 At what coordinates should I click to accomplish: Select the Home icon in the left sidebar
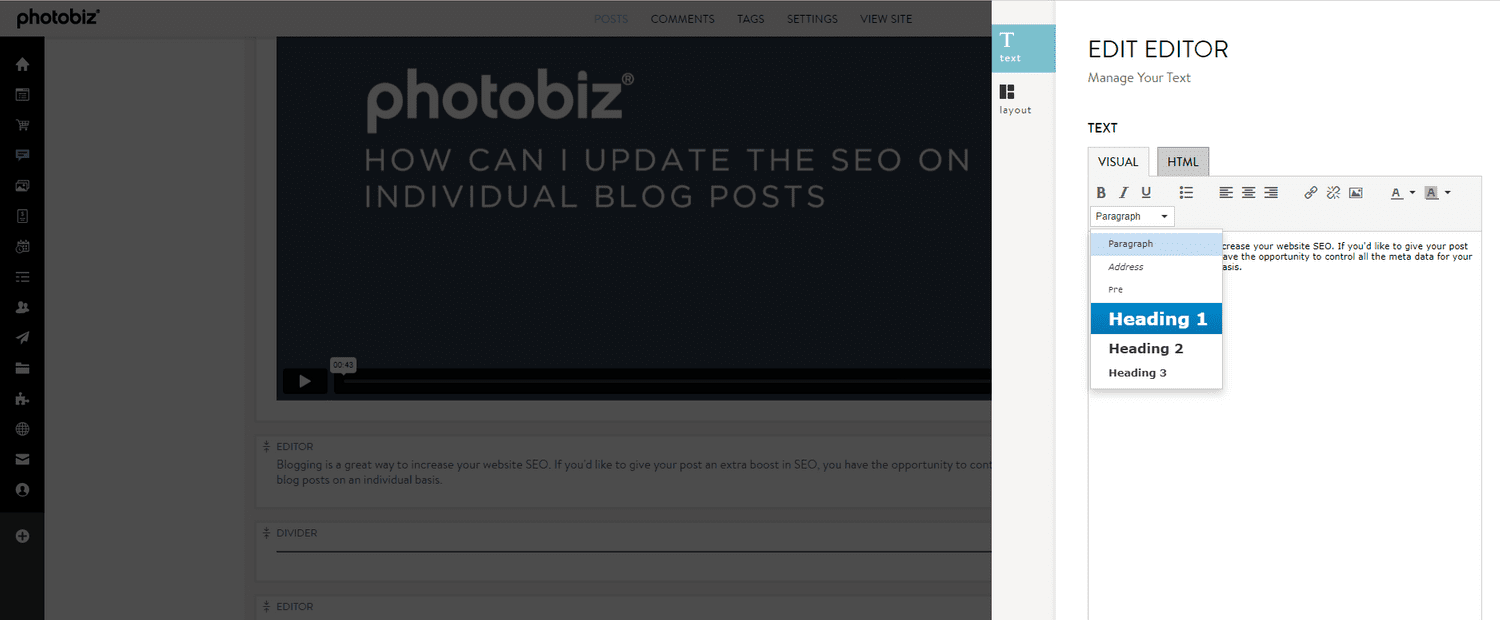[x=22, y=63]
